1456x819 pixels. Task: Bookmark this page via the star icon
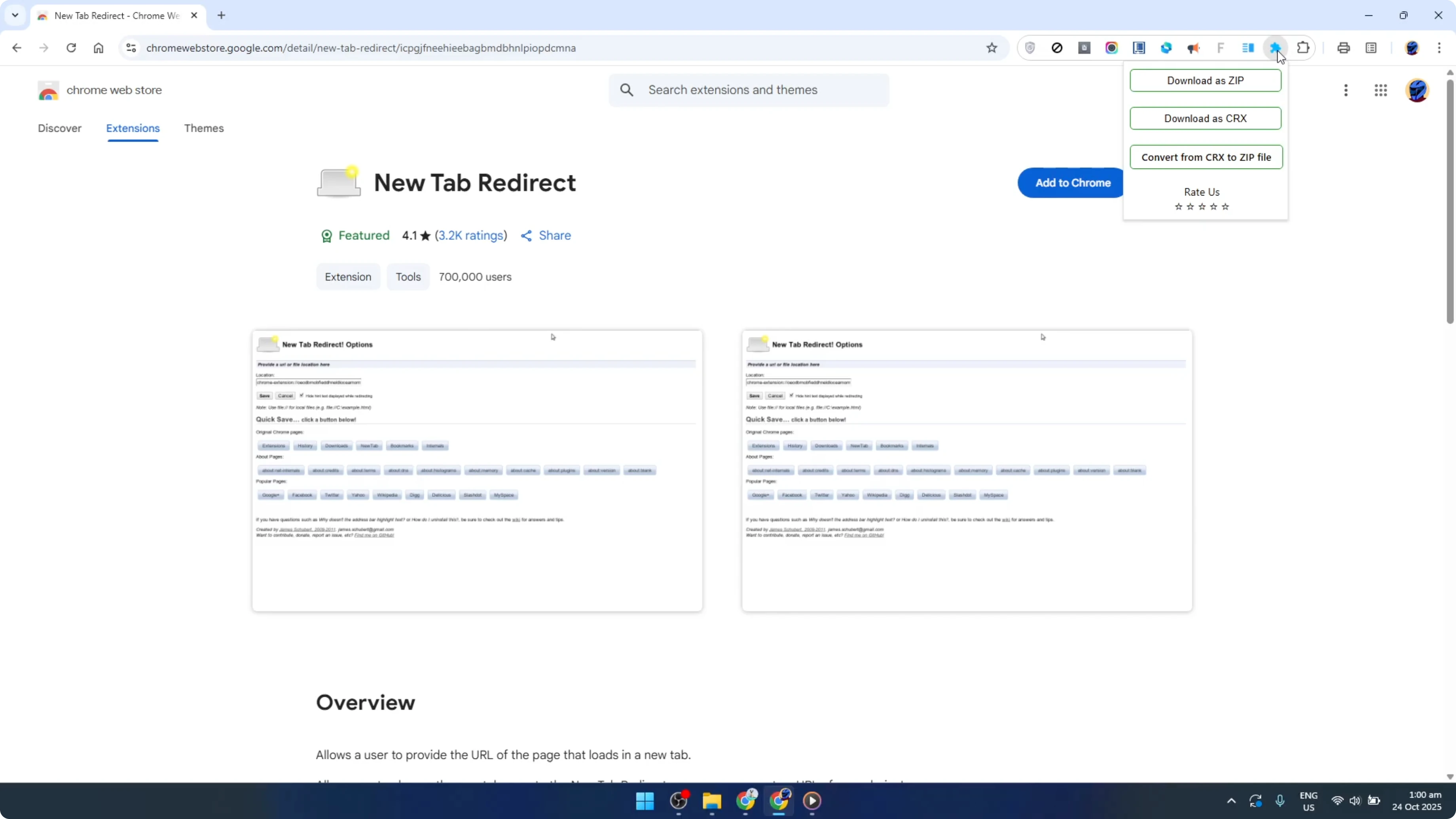993,47
